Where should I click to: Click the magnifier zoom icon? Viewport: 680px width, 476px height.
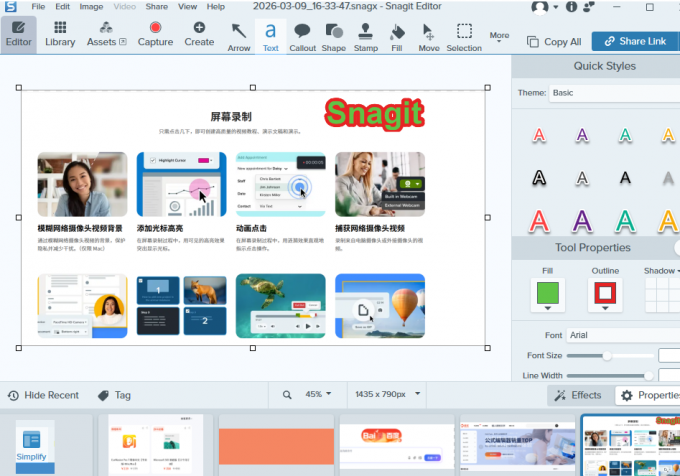tap(287, 395)
